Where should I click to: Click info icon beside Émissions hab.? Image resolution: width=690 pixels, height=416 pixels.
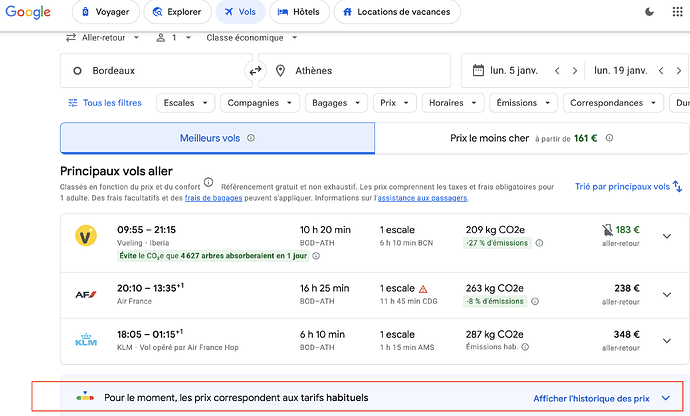click(525, 347)
